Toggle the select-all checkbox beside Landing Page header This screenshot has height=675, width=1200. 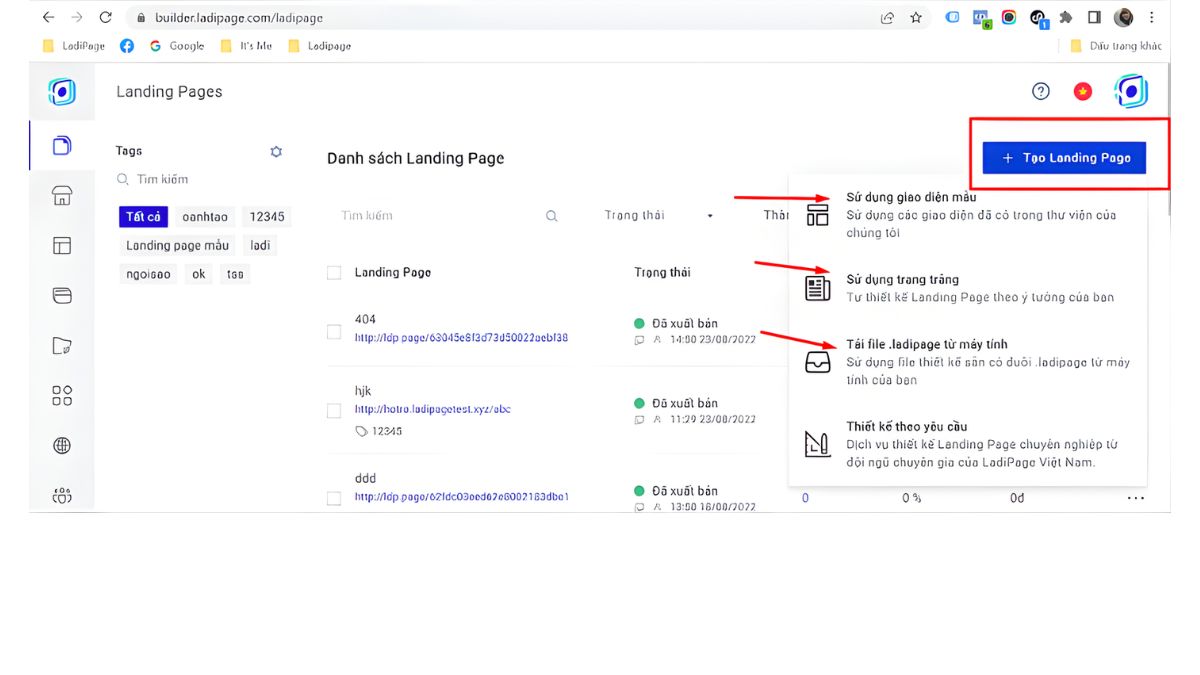tap(334, 273)
